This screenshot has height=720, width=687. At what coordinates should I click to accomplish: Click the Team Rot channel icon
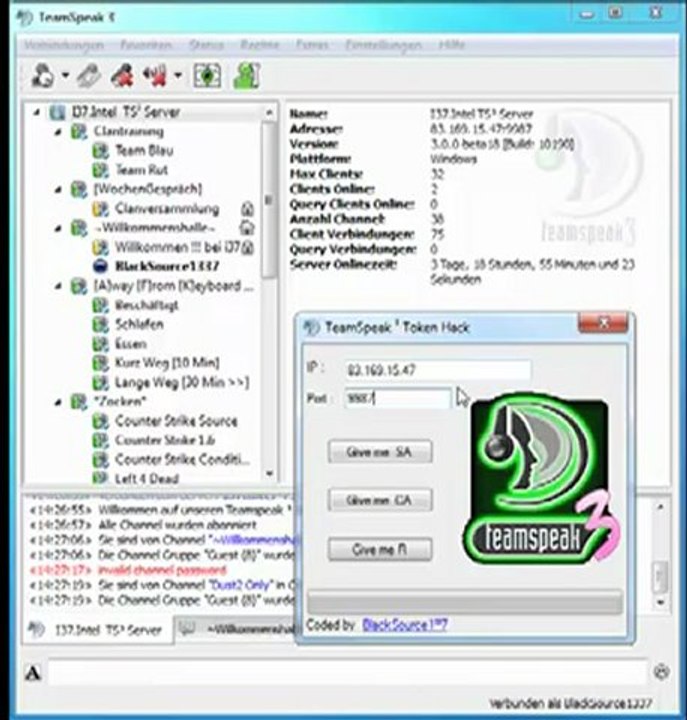tap(100, 170)
